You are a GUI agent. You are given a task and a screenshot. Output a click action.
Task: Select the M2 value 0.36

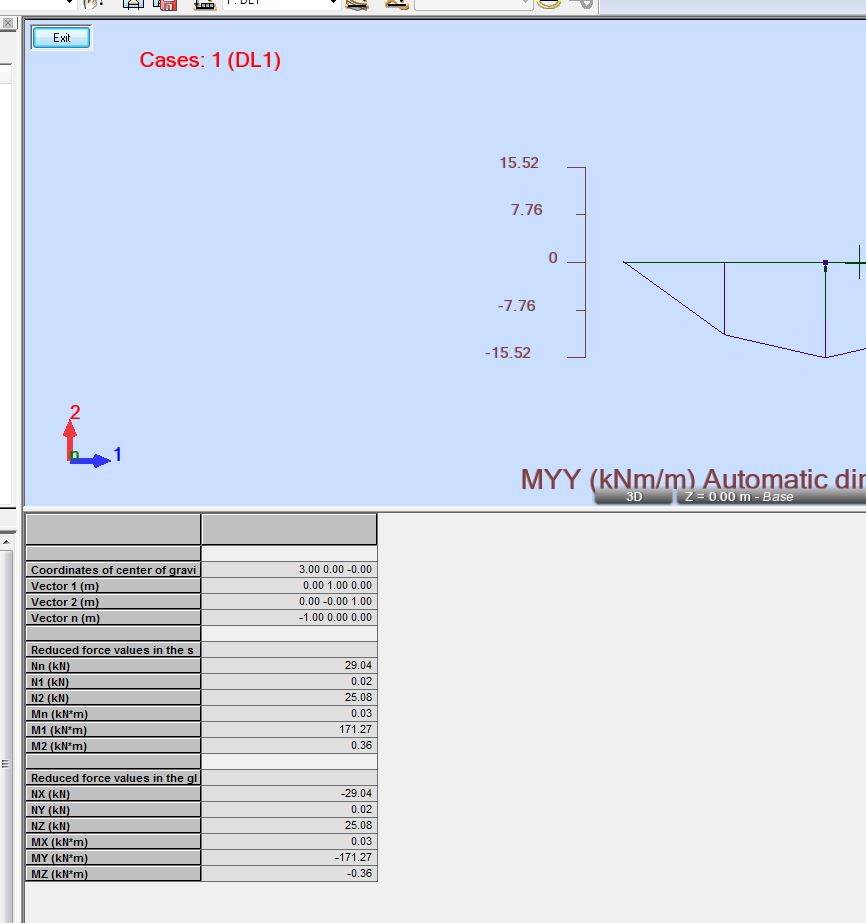pyautogui.click(x=289, y=745)
